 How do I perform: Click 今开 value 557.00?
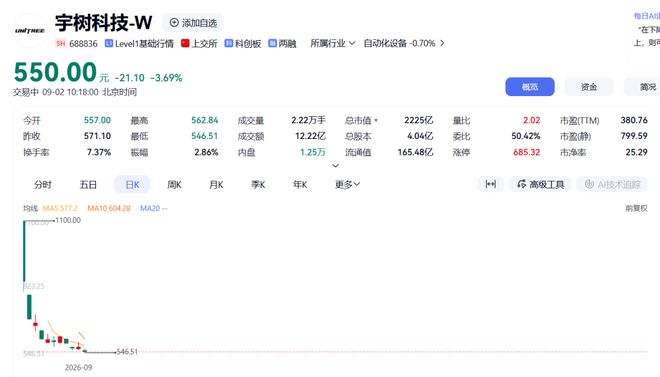[97, 120]
